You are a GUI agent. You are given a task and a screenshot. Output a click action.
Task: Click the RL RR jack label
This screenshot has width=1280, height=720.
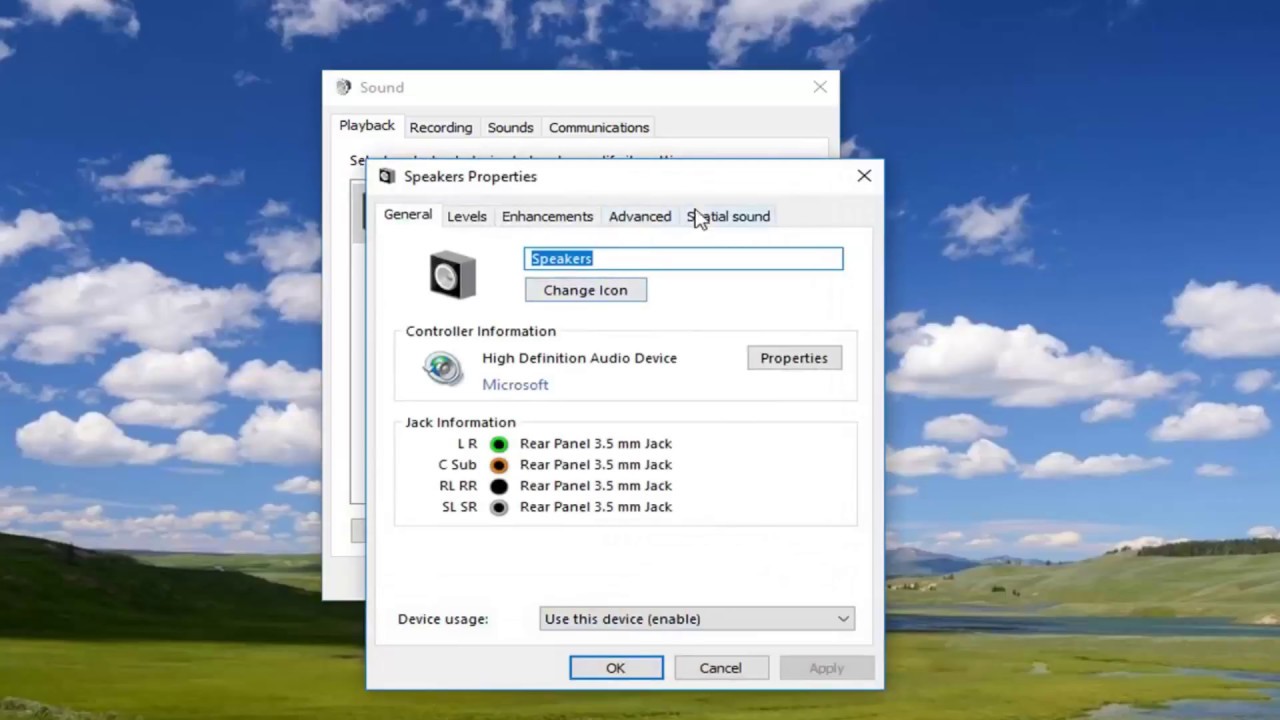458,486
